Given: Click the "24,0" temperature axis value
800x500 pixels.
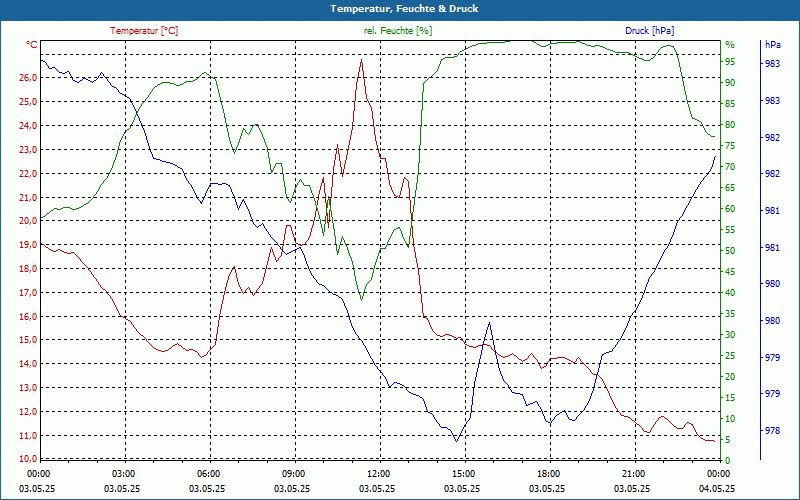Looking at the screenshot, I should (x=28, y=126).
